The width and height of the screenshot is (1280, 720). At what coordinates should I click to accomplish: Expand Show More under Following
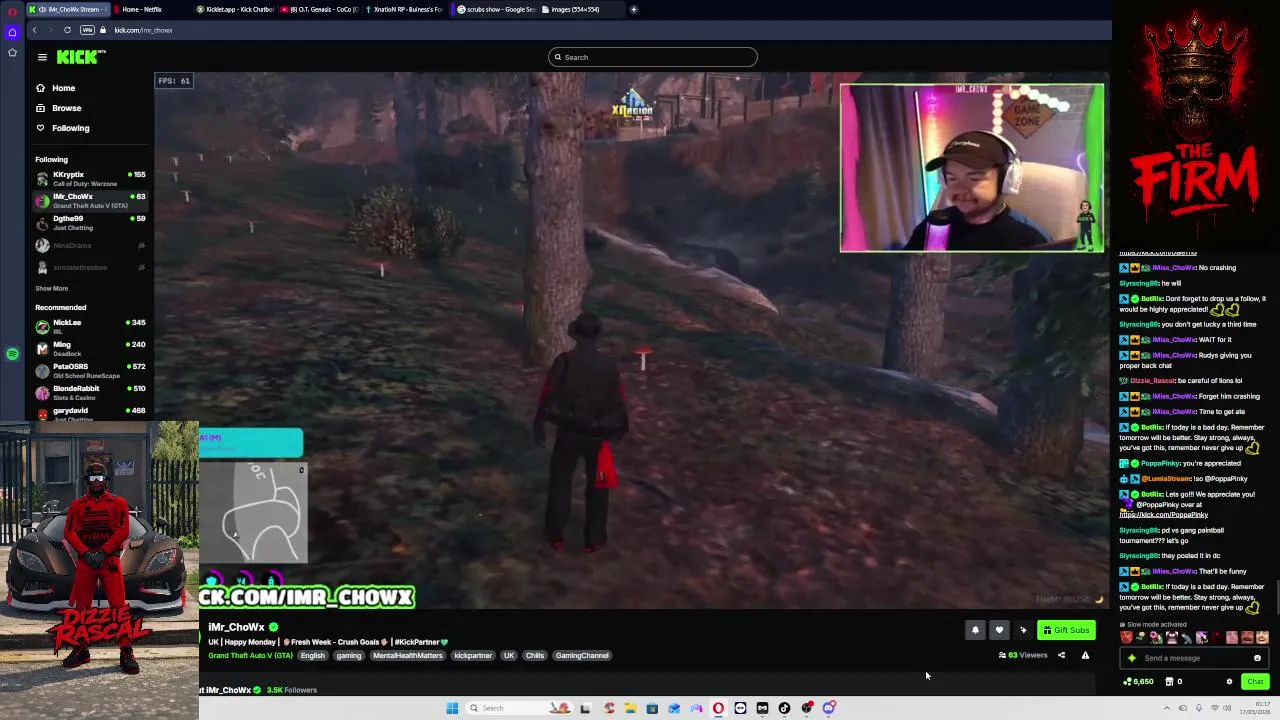(x=52, y=288)
